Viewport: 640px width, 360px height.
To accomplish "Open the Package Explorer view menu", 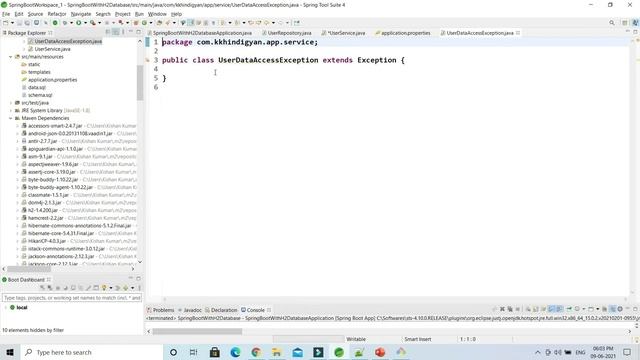I will pyautogui.click(x=123, y=32).
